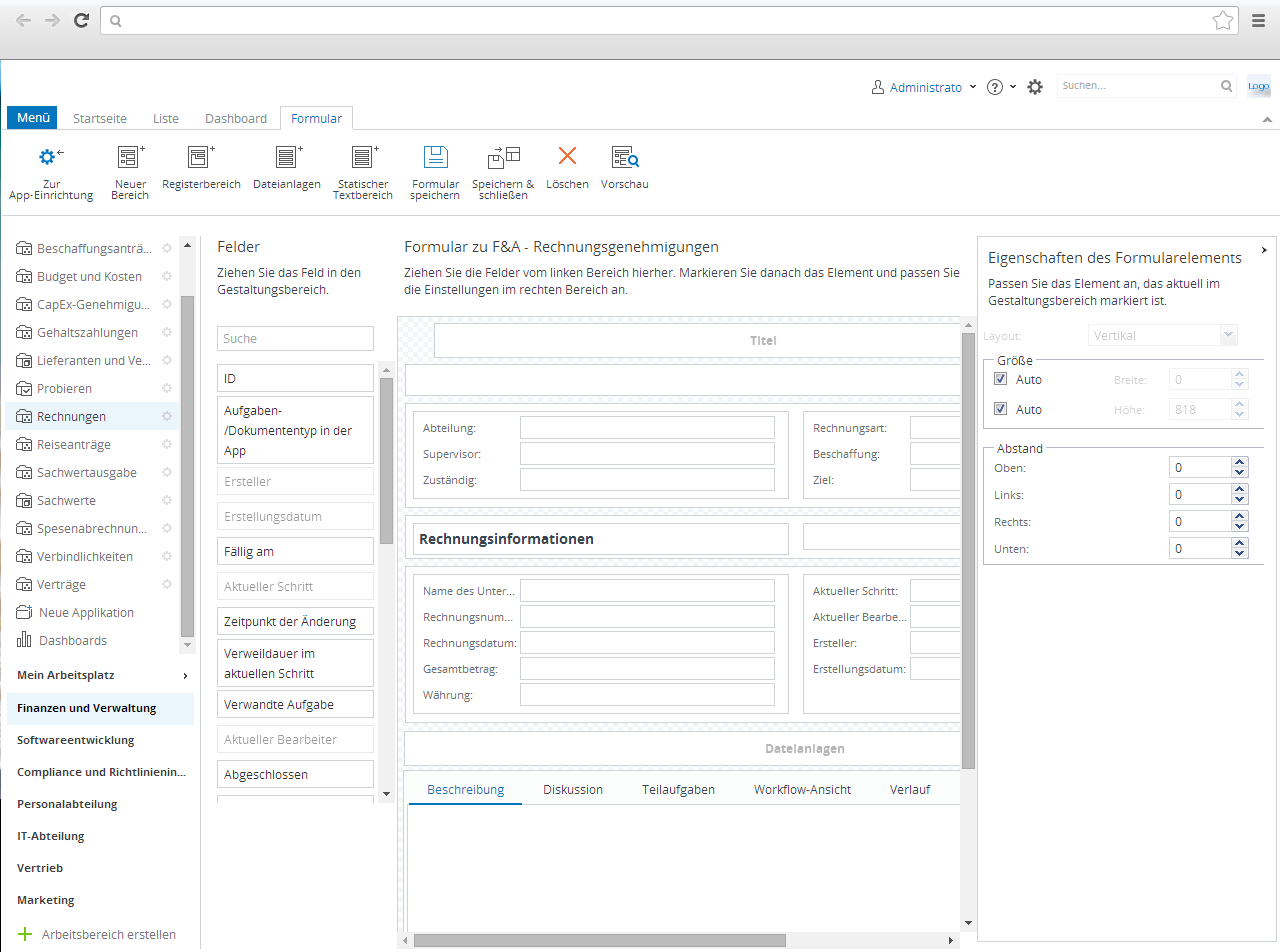The image size is (1280, 952).
Task: Open the browser hamburger menu
Action: pyautogui.click(x=1259, y=20)
